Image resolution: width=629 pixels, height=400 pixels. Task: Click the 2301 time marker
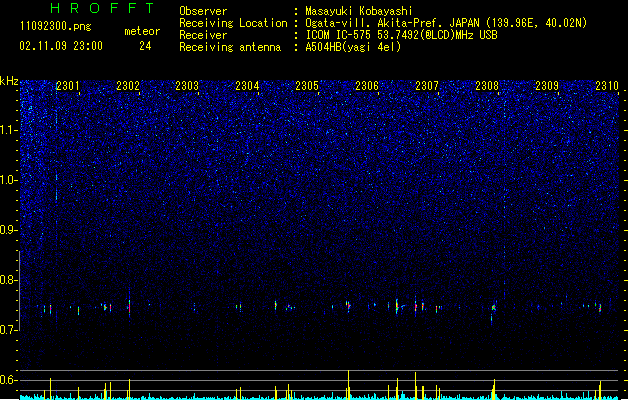(67, 86)
